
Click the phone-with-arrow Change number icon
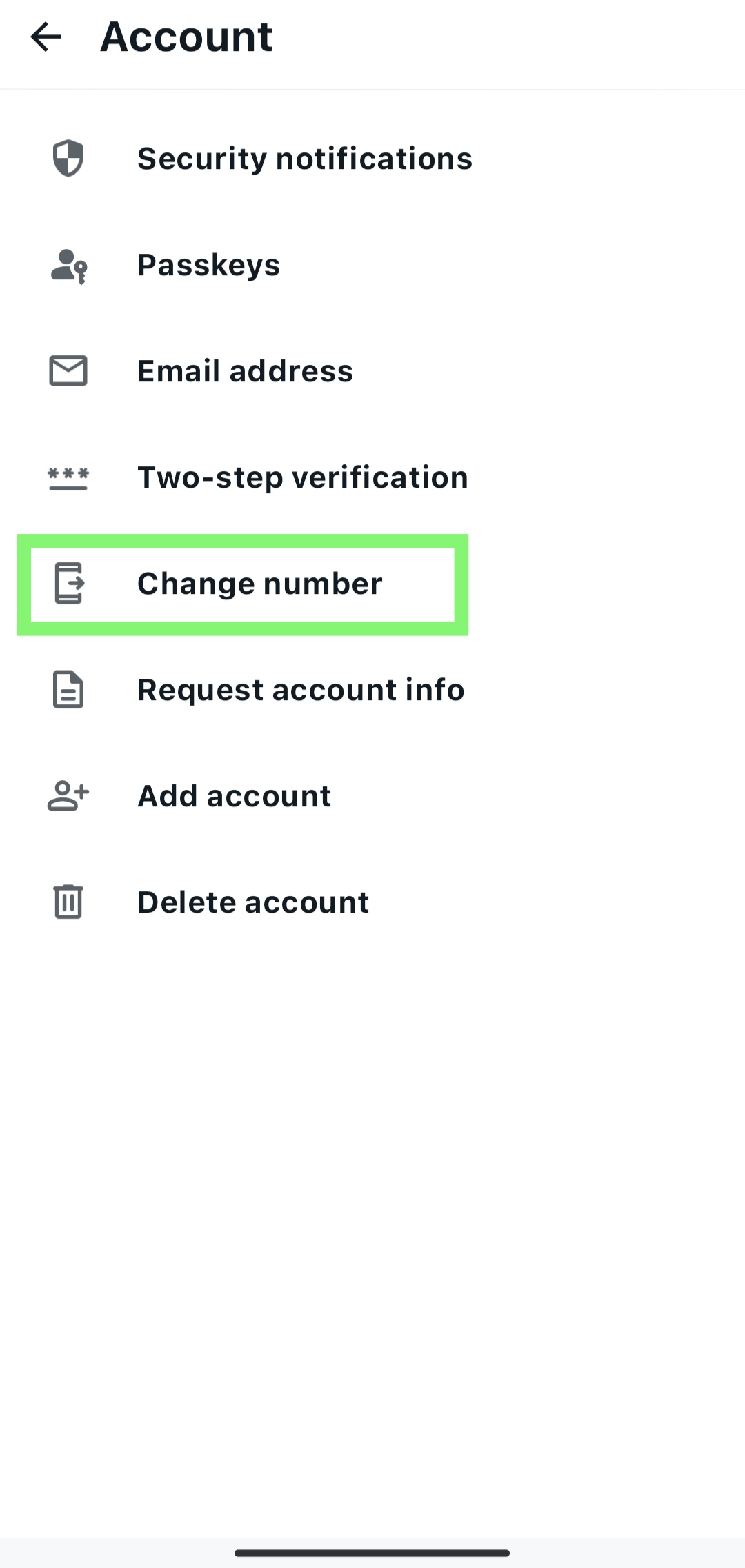[68, 584]
